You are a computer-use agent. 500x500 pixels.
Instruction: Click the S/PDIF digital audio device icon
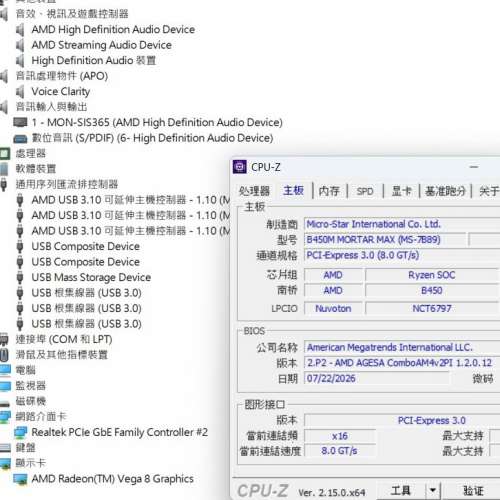(20, 138)
